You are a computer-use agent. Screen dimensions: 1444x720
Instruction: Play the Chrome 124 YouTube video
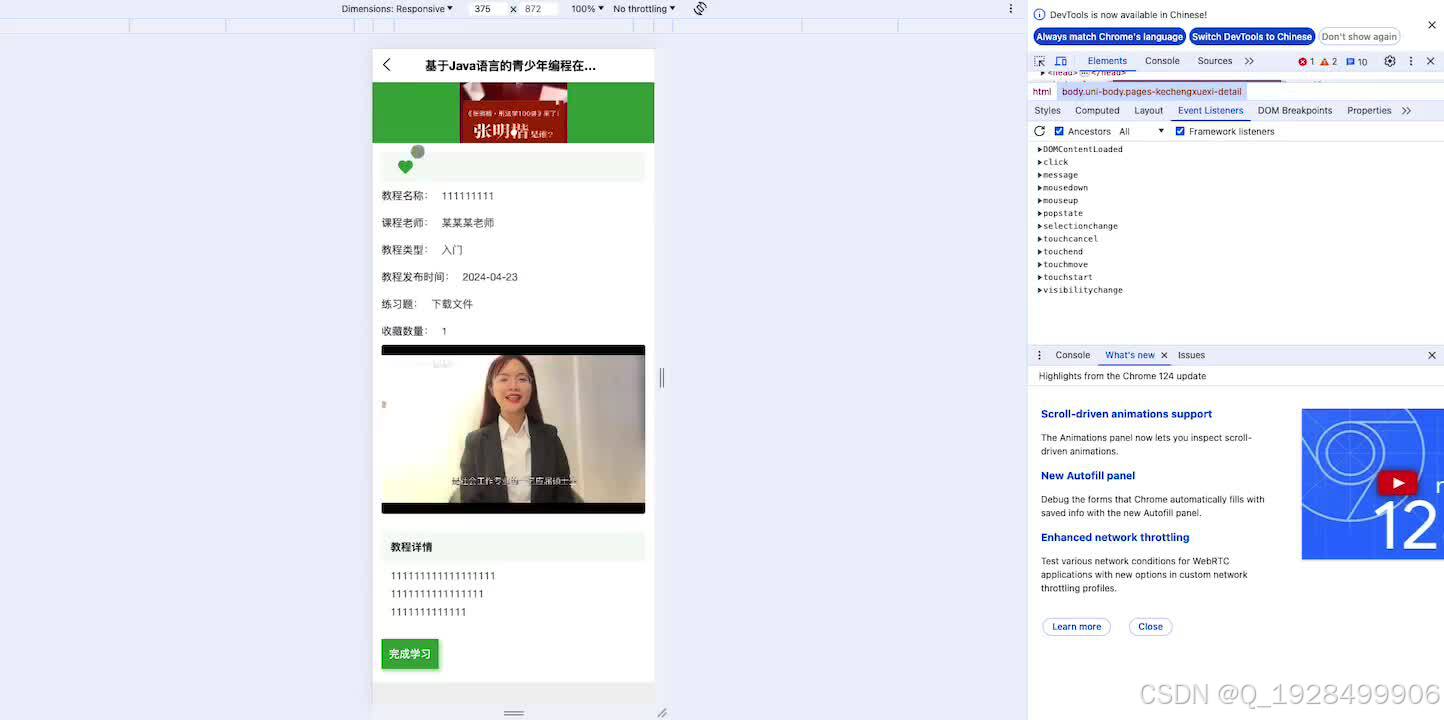tap(1397, 484)
